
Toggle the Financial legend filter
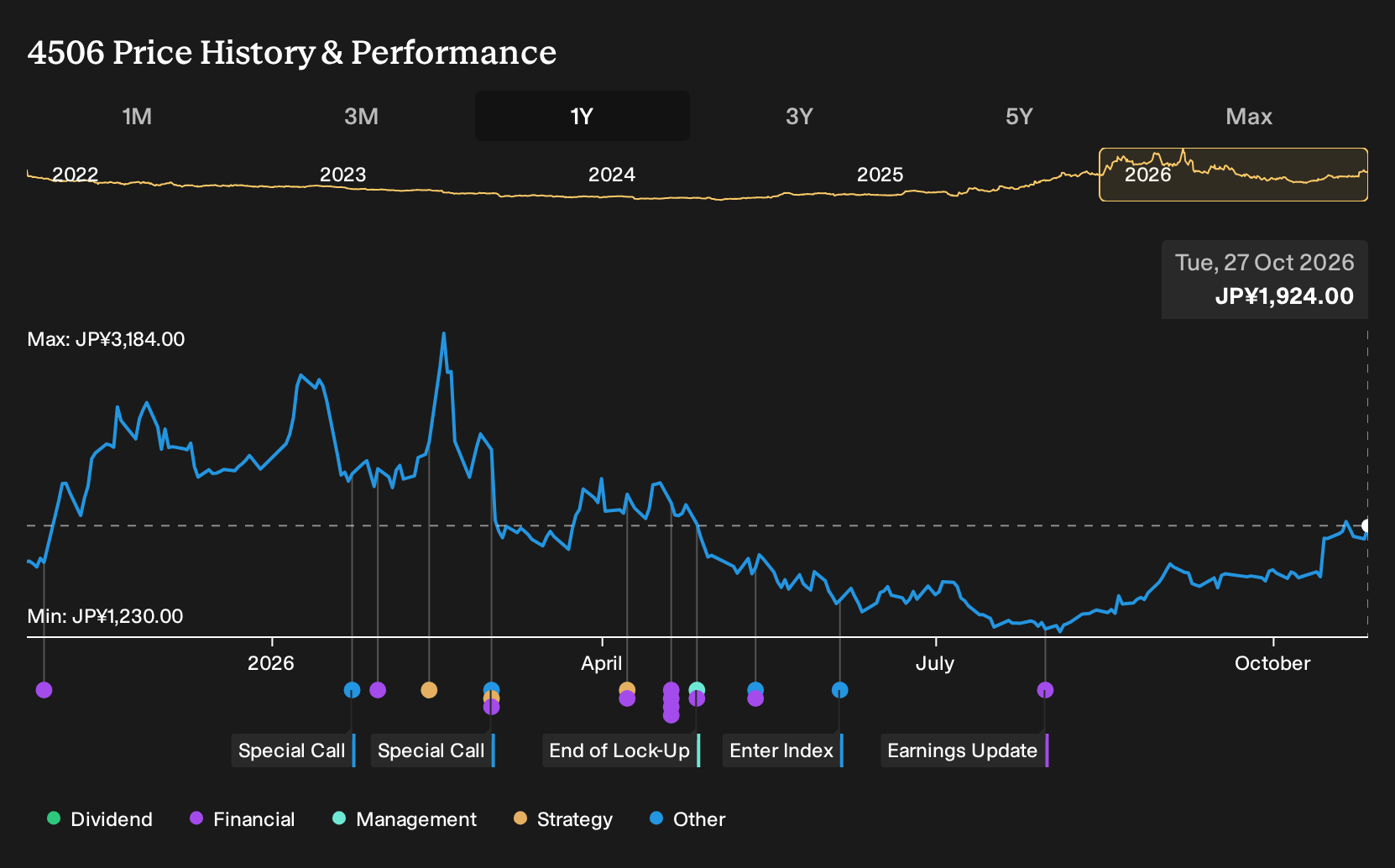[243, 819]
